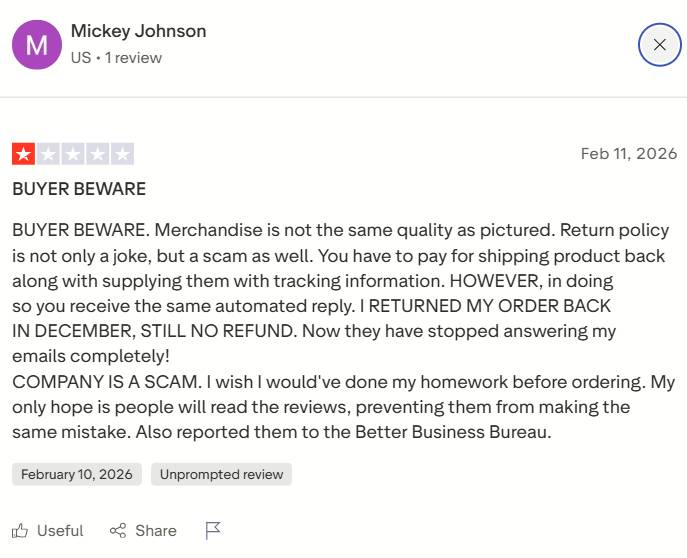Click the purple M avatar circle
Image resolution: width=687 pixels, height=558 pixels.
click(36, 45)
